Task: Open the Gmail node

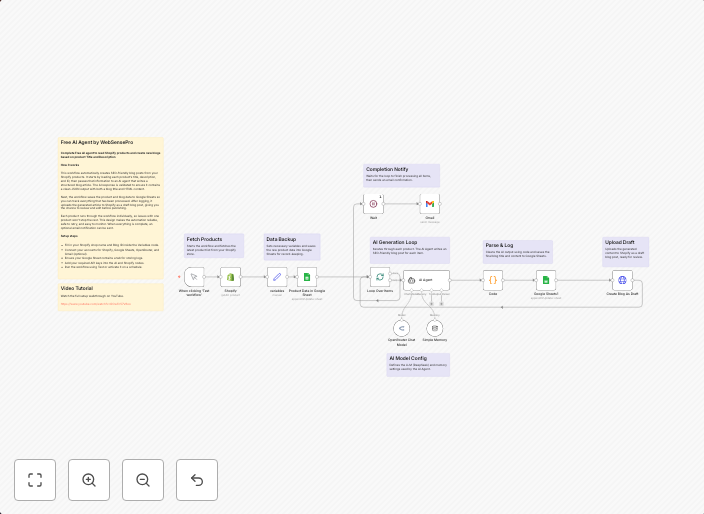Action: tap(430, 204)
